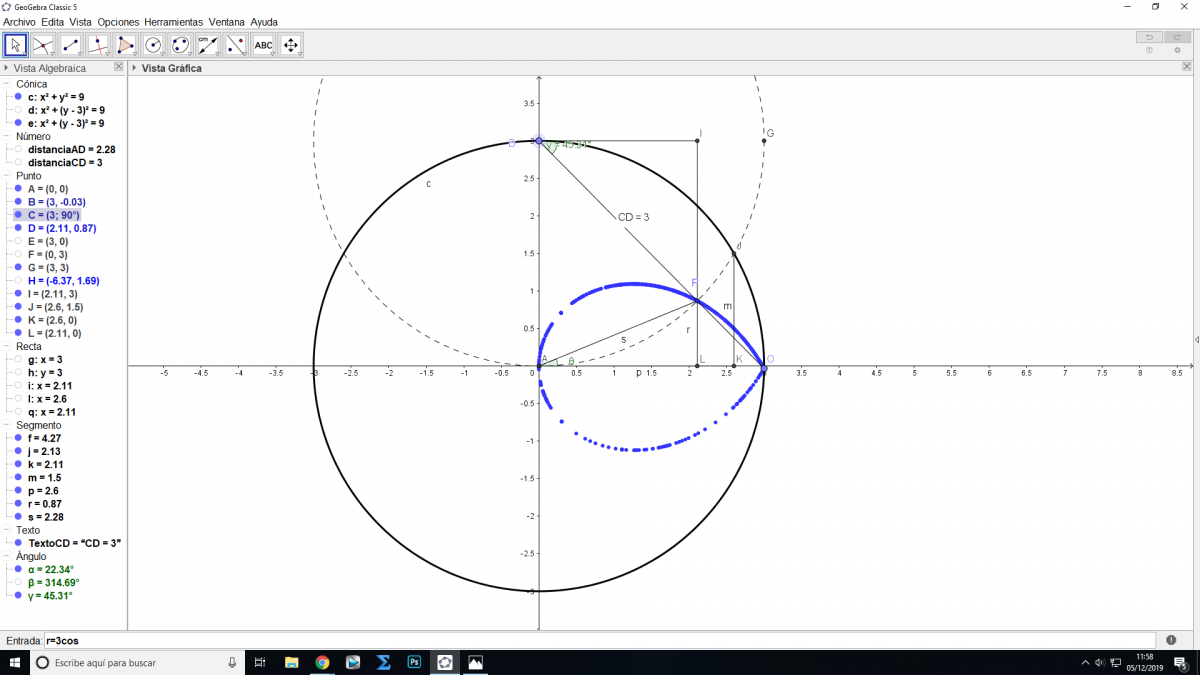Click the Entrada input field
1200x675 pixels.
(x=600, y=640)
